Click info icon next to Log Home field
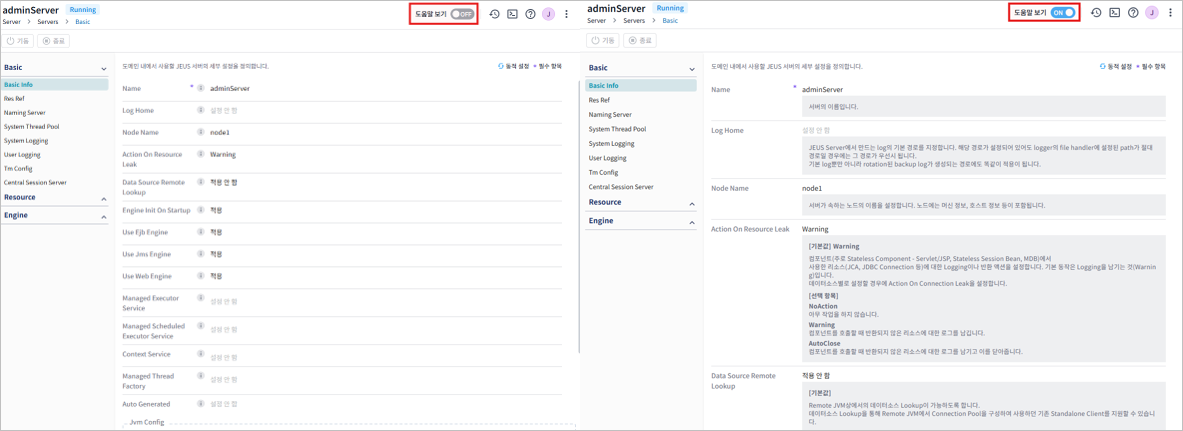Image resolution: width=1183 pixels, height=431 pixels. (201, 111)
